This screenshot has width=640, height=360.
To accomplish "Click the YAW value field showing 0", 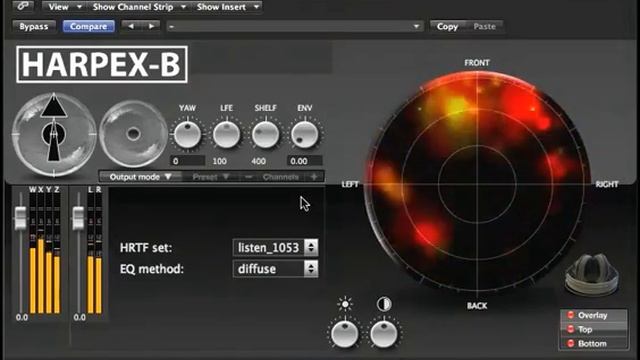I will (x=187, y=161).
